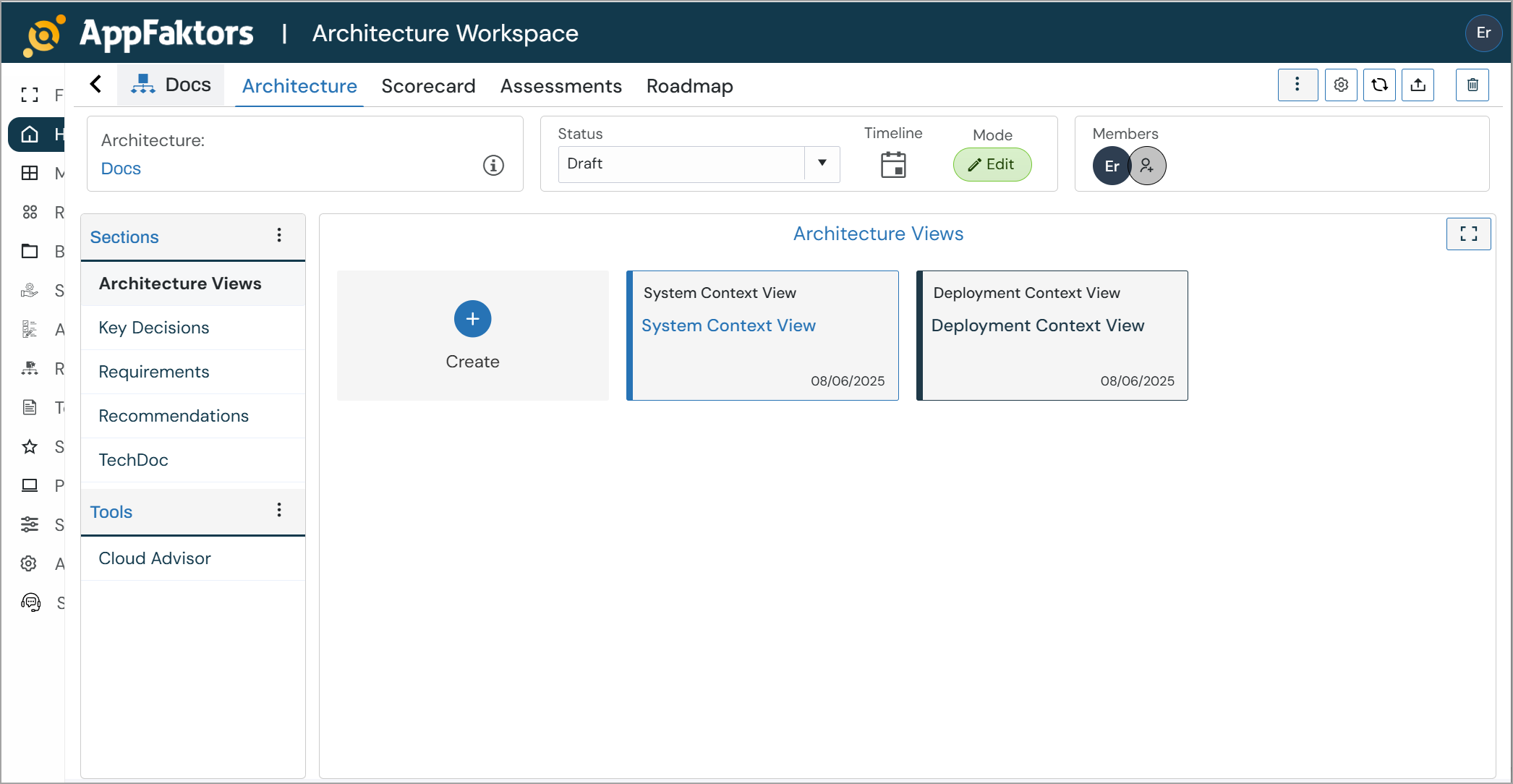Select Key Decisions section
The image size is (1513, 784).
pos(154,328)
